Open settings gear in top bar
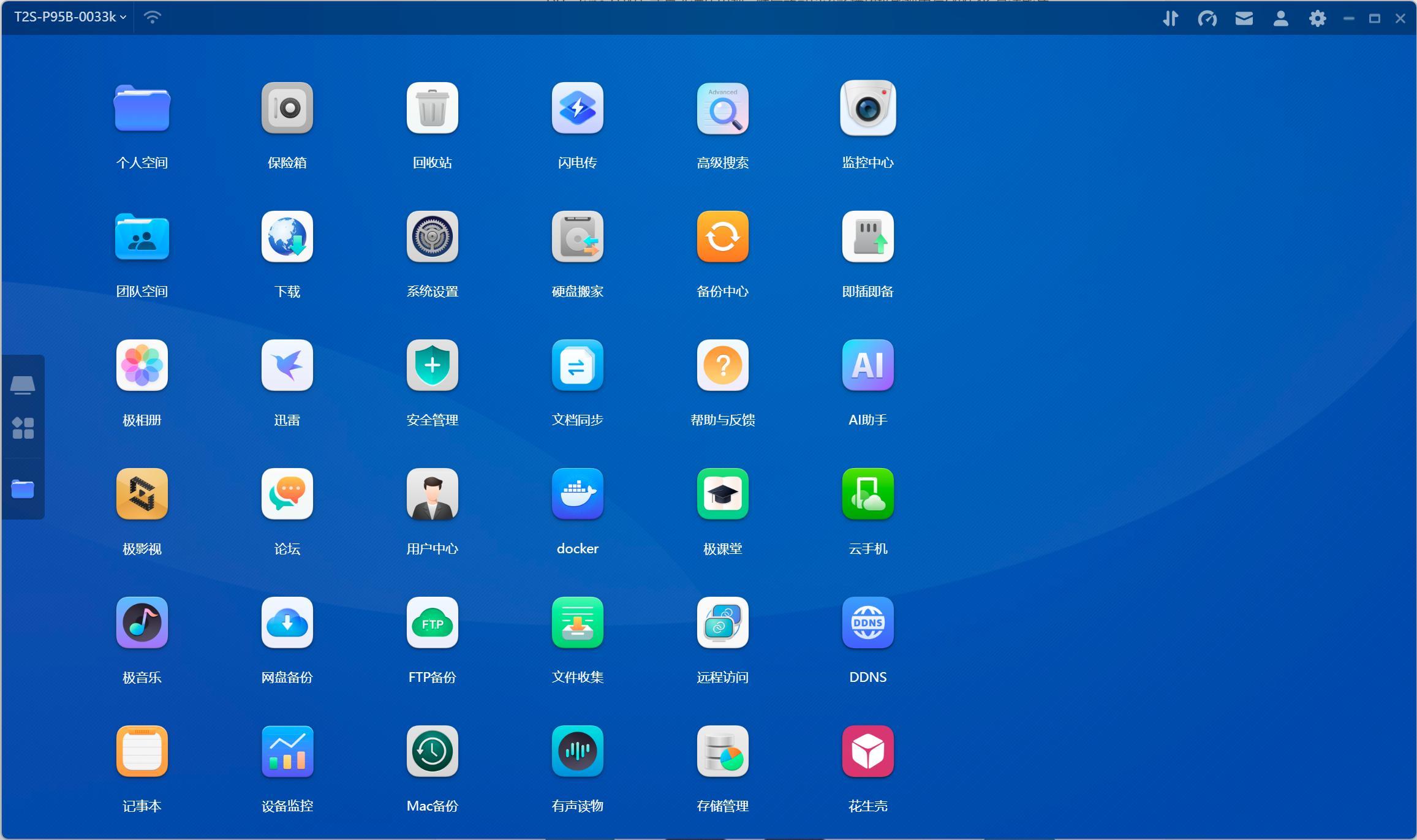This screenshot has width=1417, height=840. coord(1317,18)
